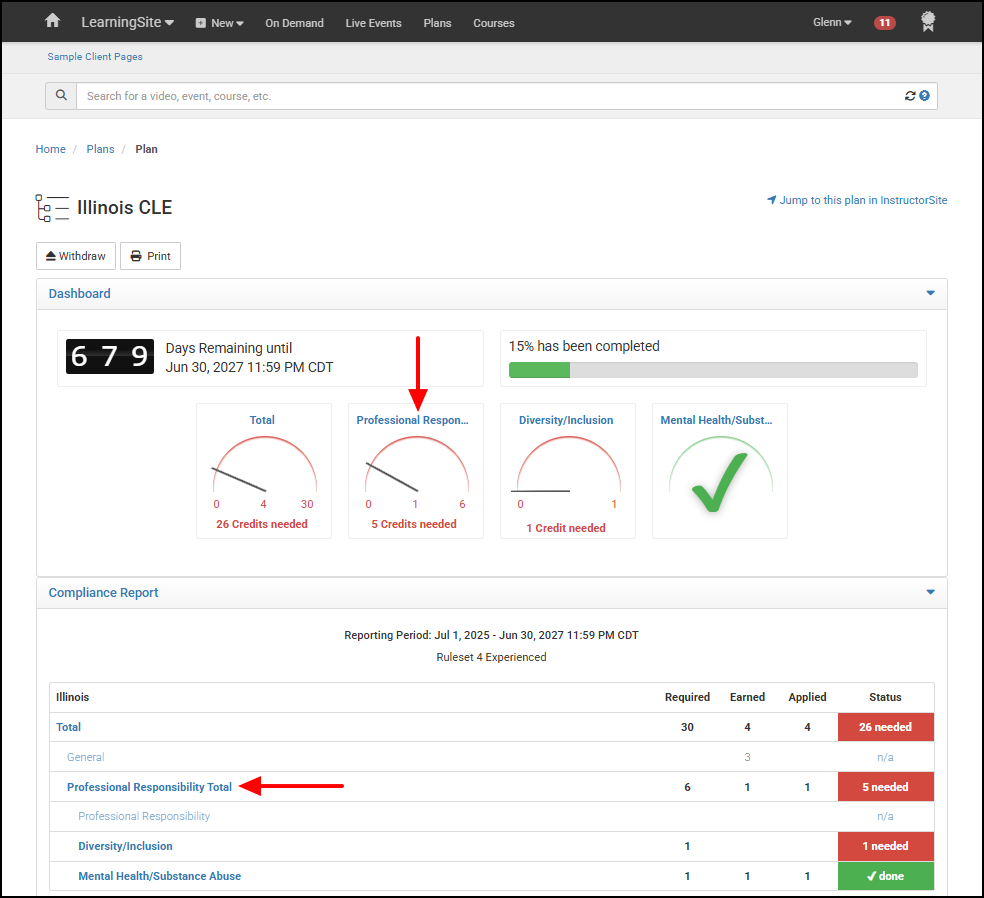The height and width of the screenshot is (898, 984).
Task: Click Plans in the breadcrumb
Action: pyautogui.click(x=100, y=149)
